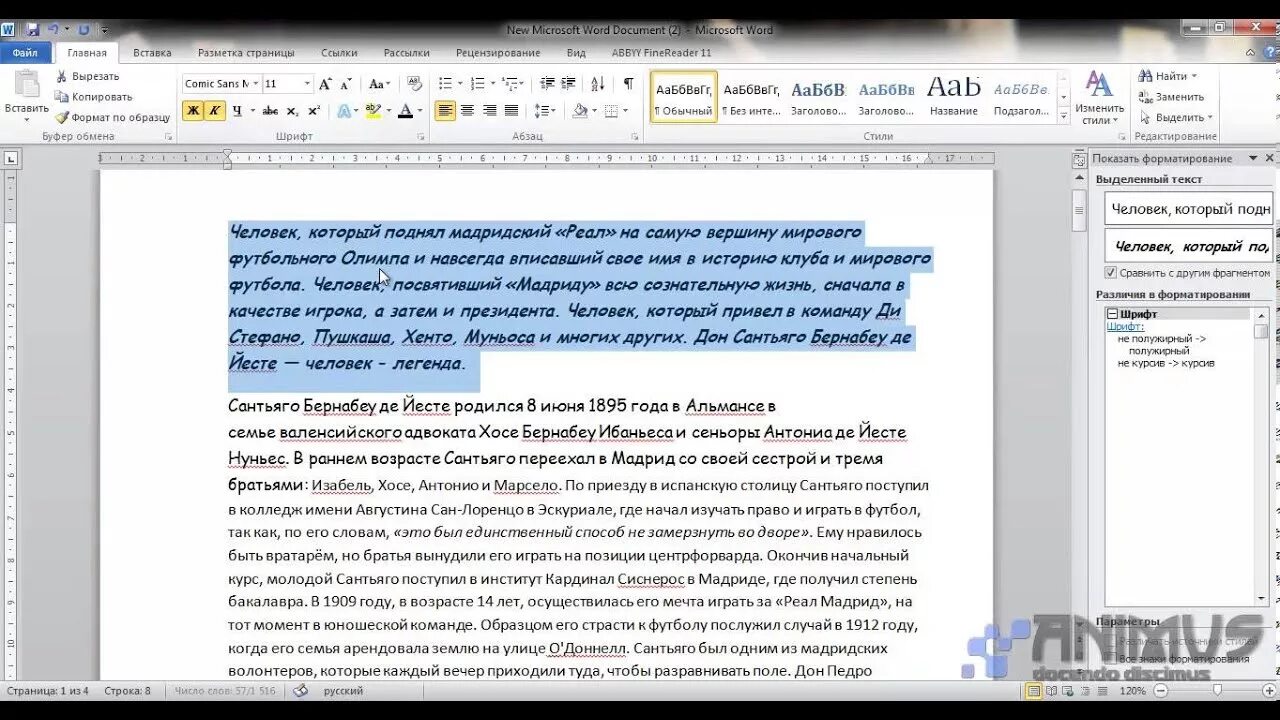Screen dimensions: 1280x720
Task: Click the text effects glowing A icon
Action: pos(344,111)
